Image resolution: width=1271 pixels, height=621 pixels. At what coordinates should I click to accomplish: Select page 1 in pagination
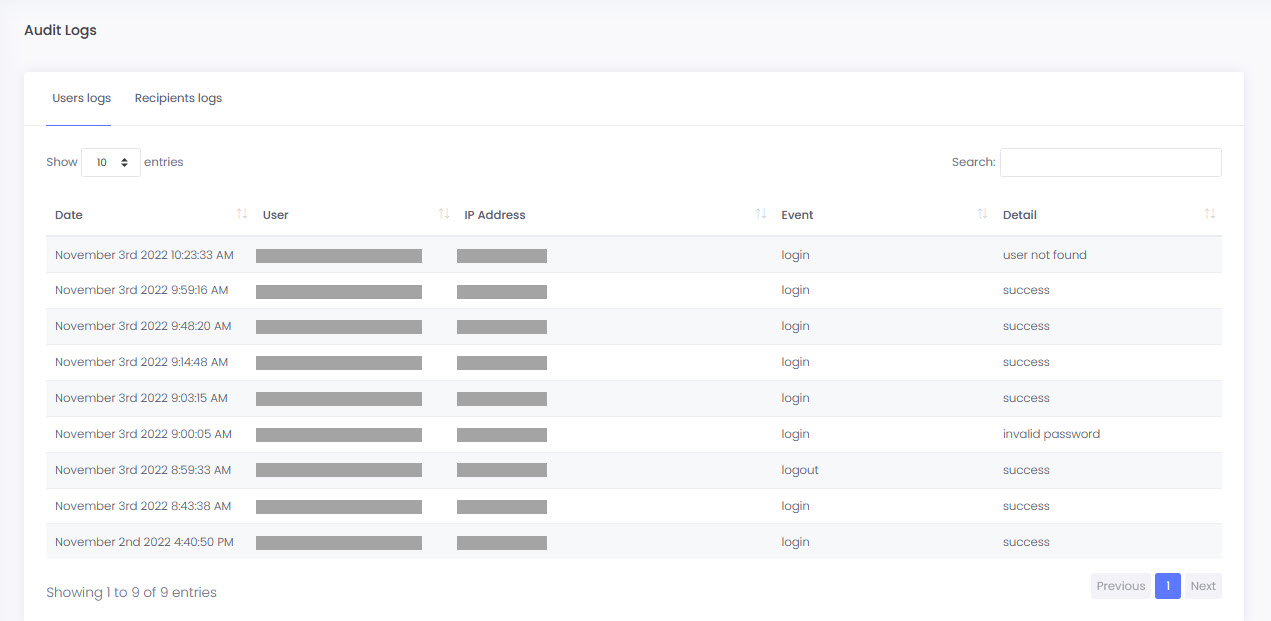(1167, 586)
